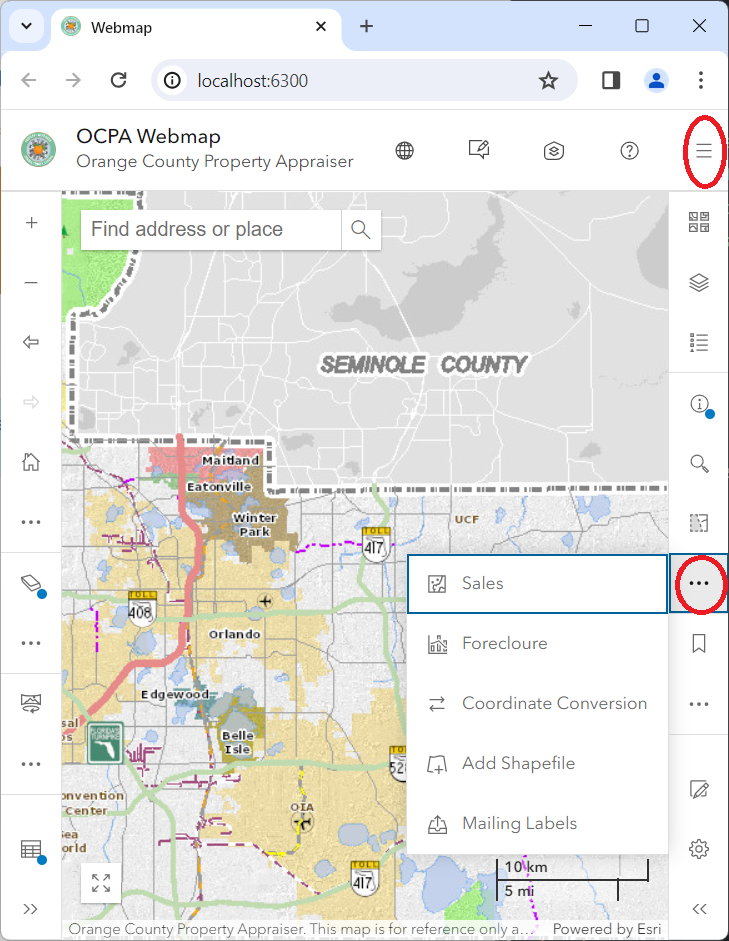Select Sales from the popup menu
729x941 pixels.
[538, 584]
